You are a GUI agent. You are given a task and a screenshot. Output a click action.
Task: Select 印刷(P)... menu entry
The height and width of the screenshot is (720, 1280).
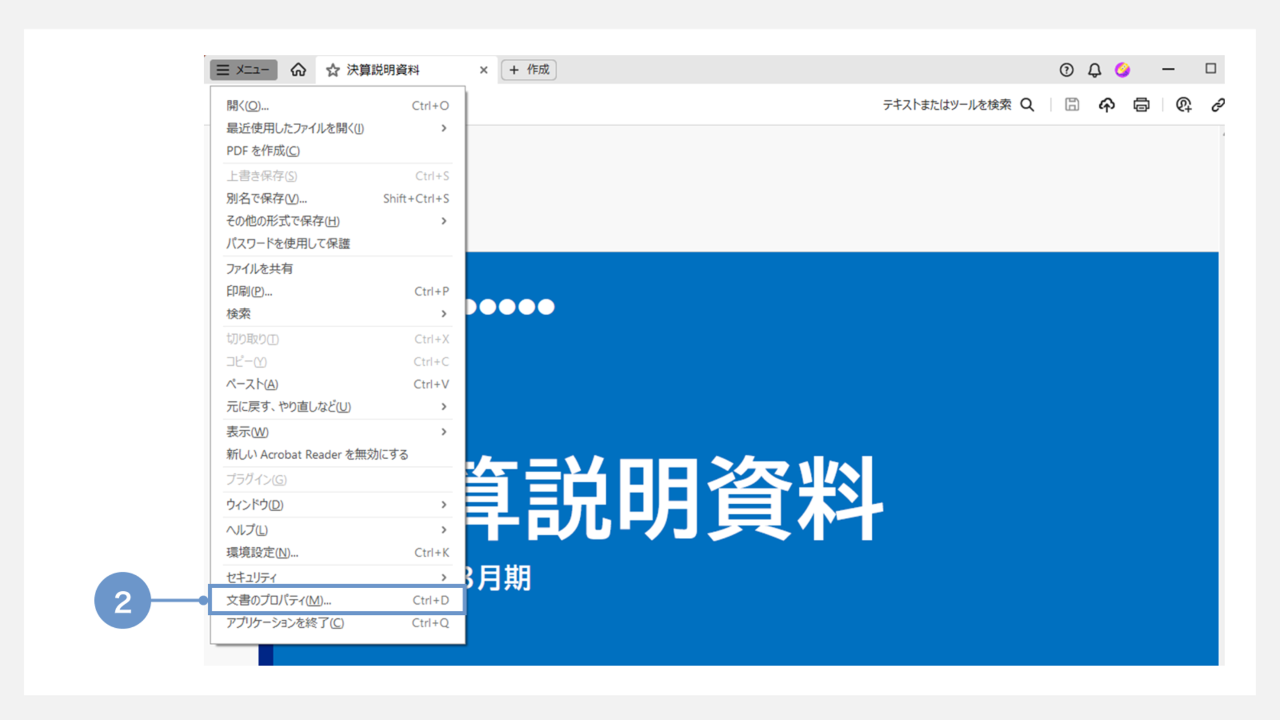[338, 291]
